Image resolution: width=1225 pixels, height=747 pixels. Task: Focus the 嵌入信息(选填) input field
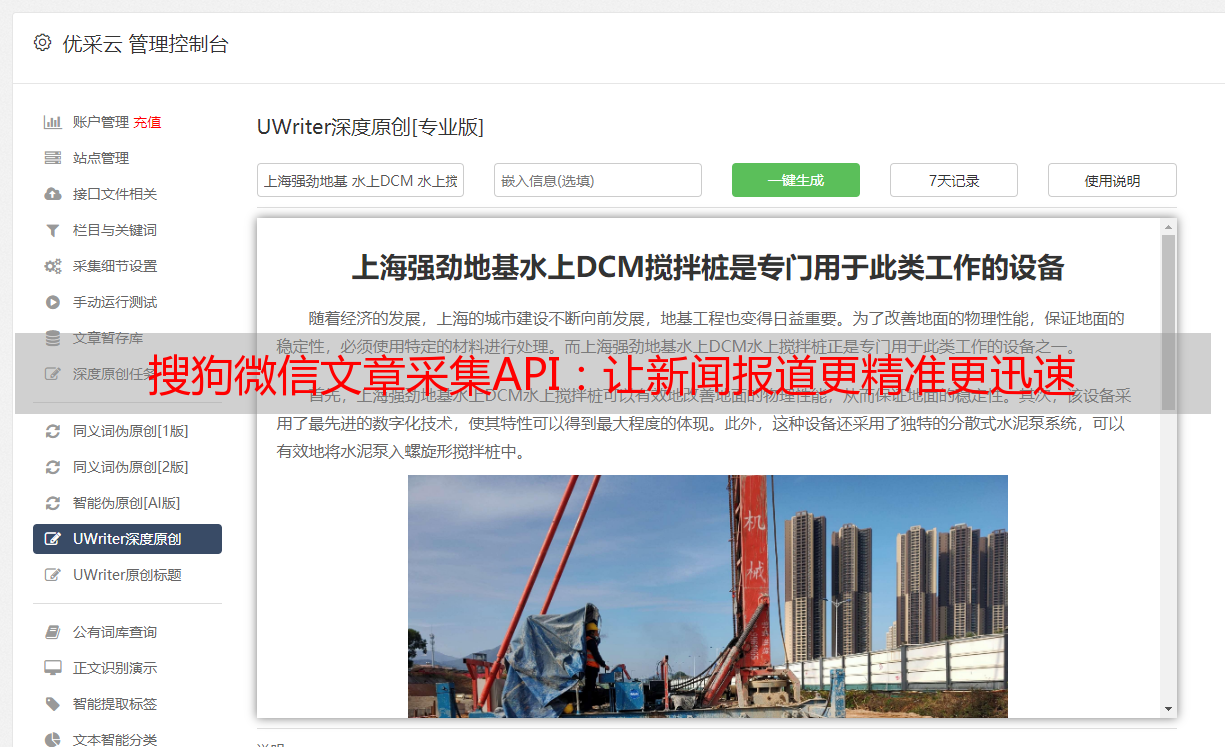tap(598, 180)
